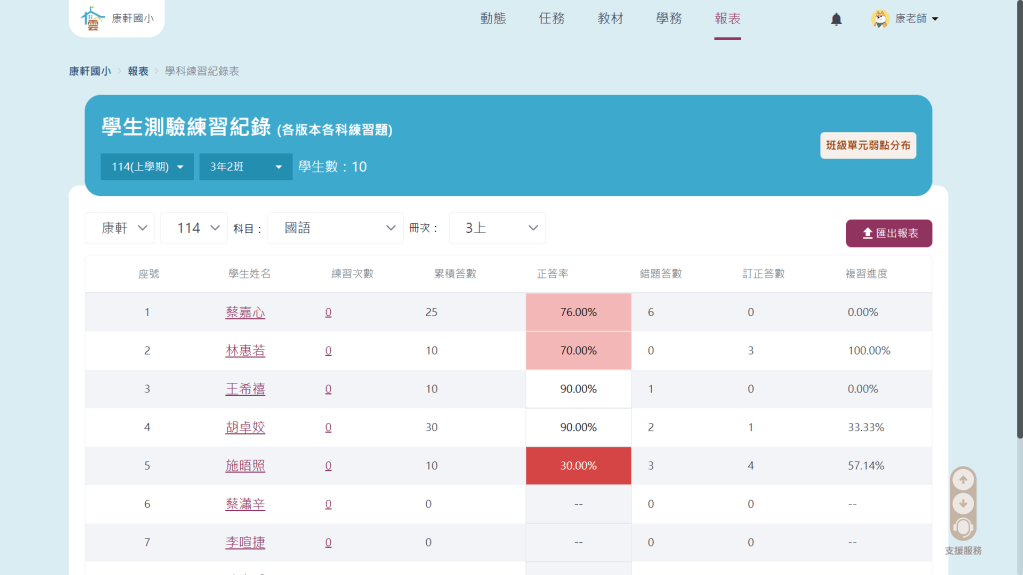The width and height of the screenshot is (1023, 575).
Task: Open student 李暄捷's record
Action: coord(245,542)
